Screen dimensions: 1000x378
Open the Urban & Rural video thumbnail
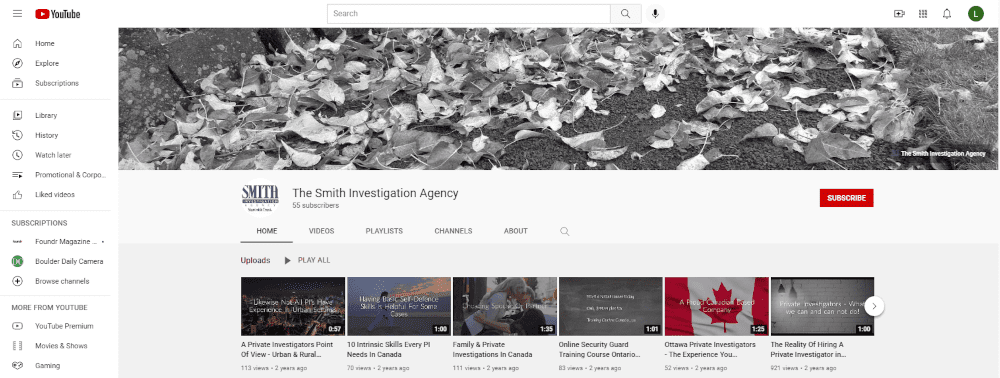pyautogui.click(x=293, y=306)
